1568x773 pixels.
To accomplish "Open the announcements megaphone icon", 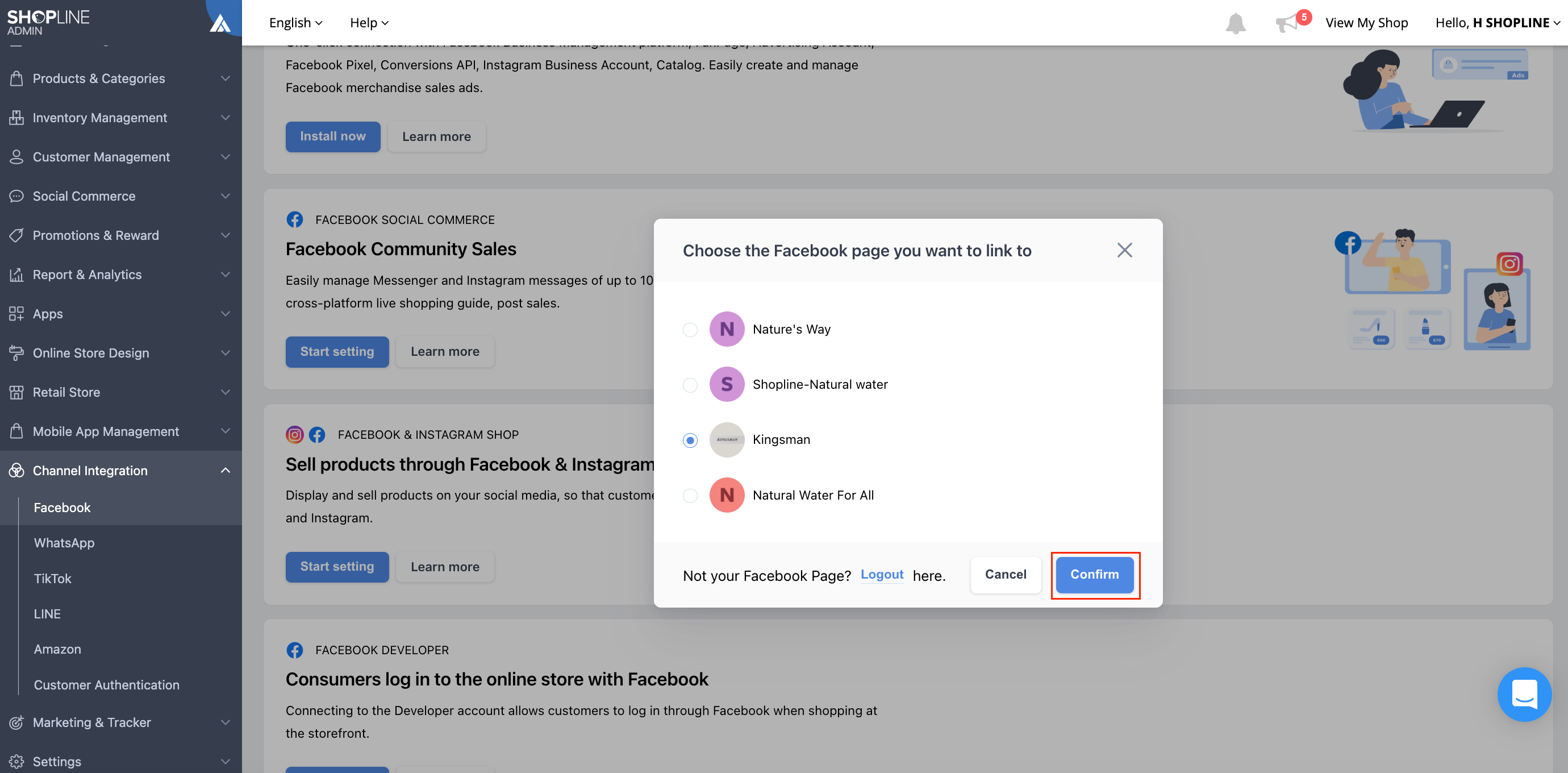I will click(1287, 24).
